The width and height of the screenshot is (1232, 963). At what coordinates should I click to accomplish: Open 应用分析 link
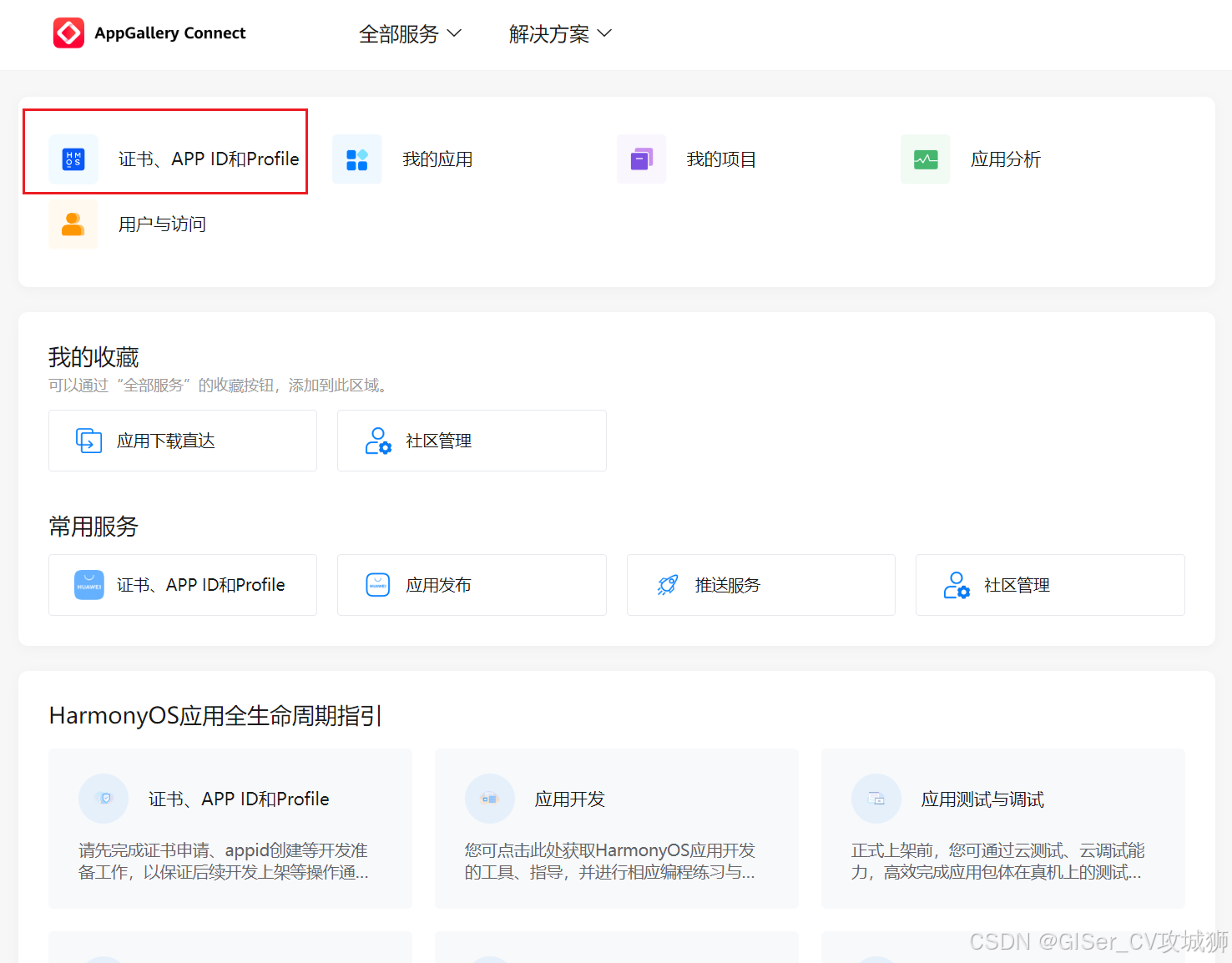1006,159
